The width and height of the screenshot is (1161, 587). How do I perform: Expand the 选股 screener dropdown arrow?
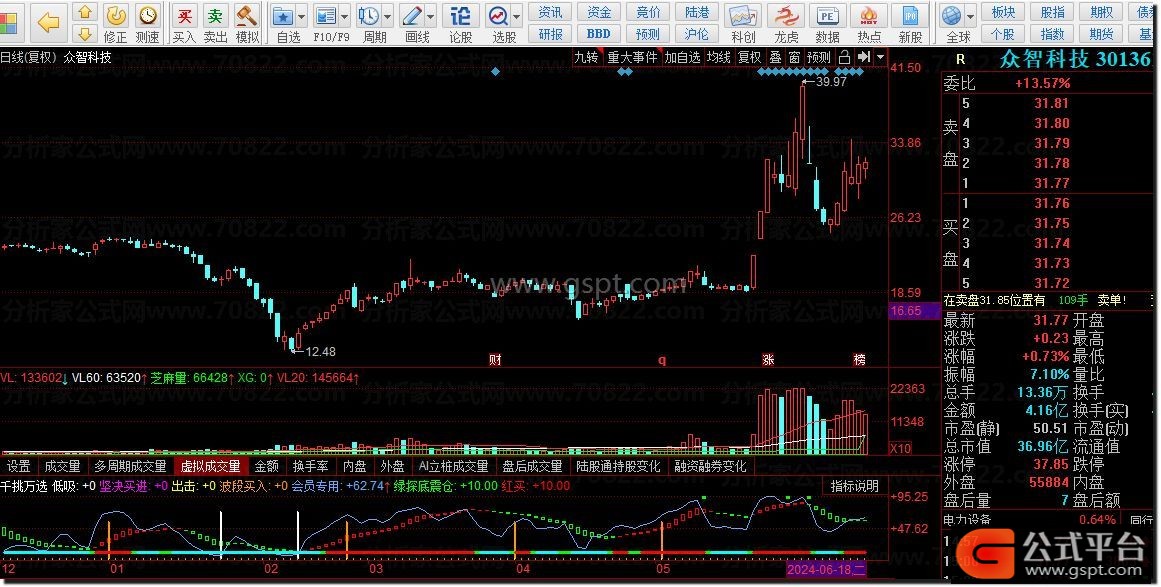tap(517, 16)
